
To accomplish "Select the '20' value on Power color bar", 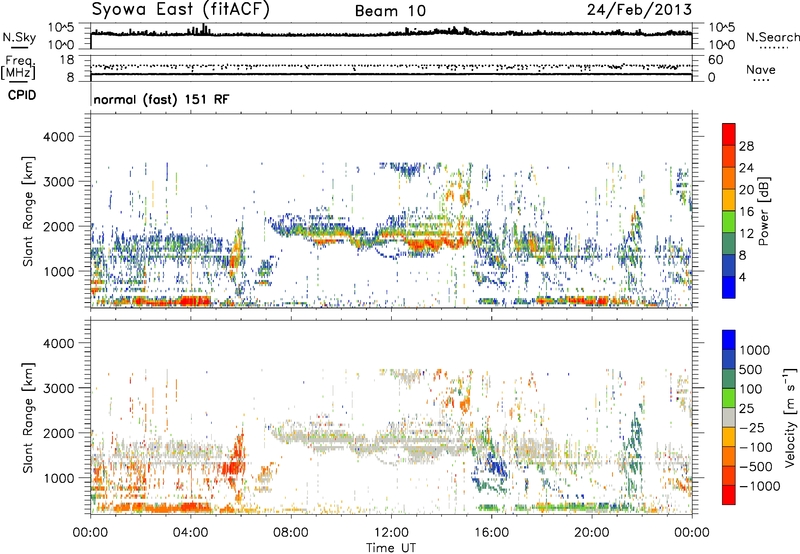I will pyautogui.click(x=746, y=190).
